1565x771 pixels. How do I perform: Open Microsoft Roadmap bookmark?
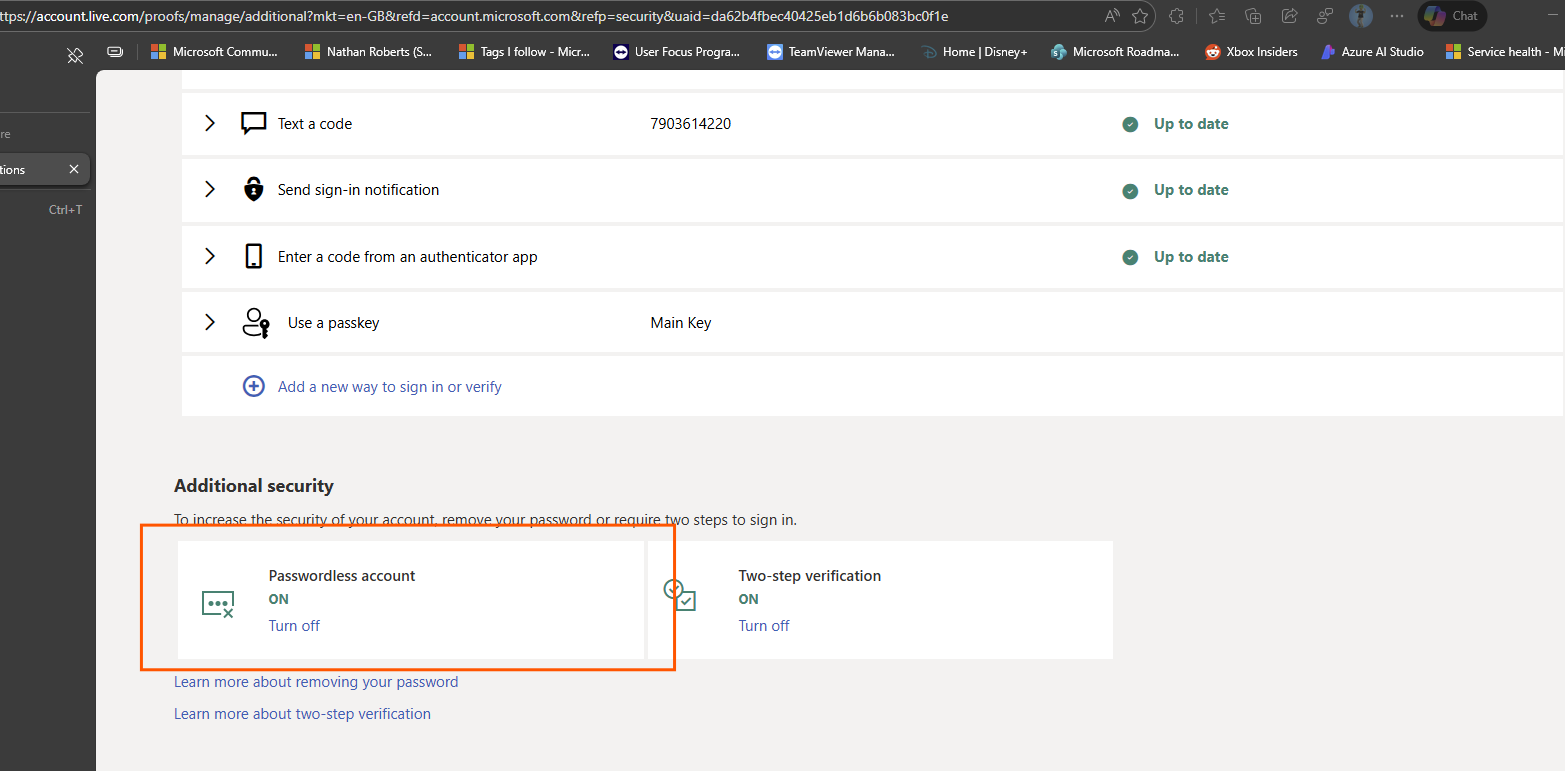tap(1116, 52)
